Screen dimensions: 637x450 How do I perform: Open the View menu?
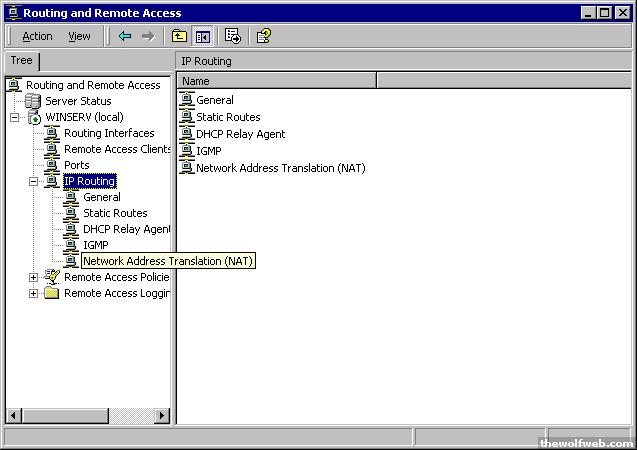[79, 36]
